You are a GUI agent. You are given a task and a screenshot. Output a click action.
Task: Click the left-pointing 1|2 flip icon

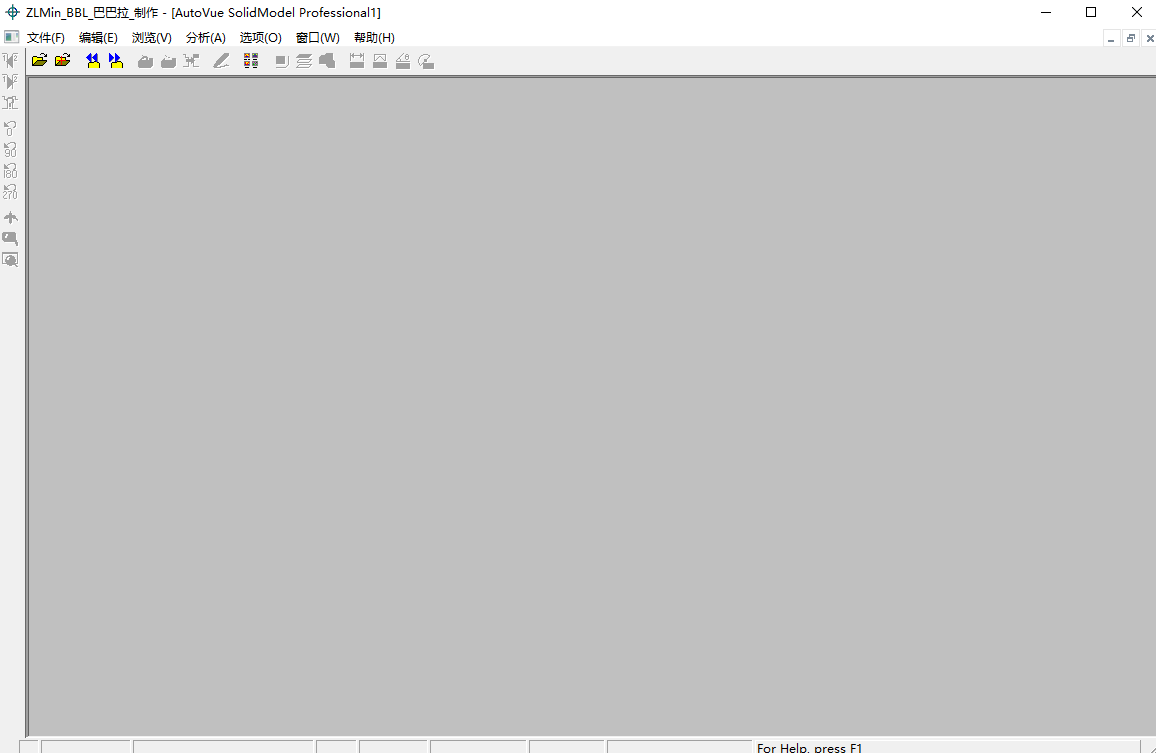pos(10,60)
